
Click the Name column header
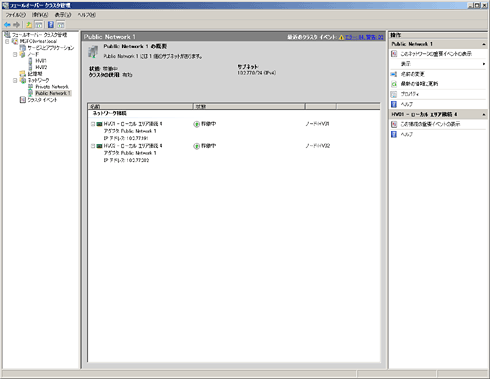[x=140, y=106]
